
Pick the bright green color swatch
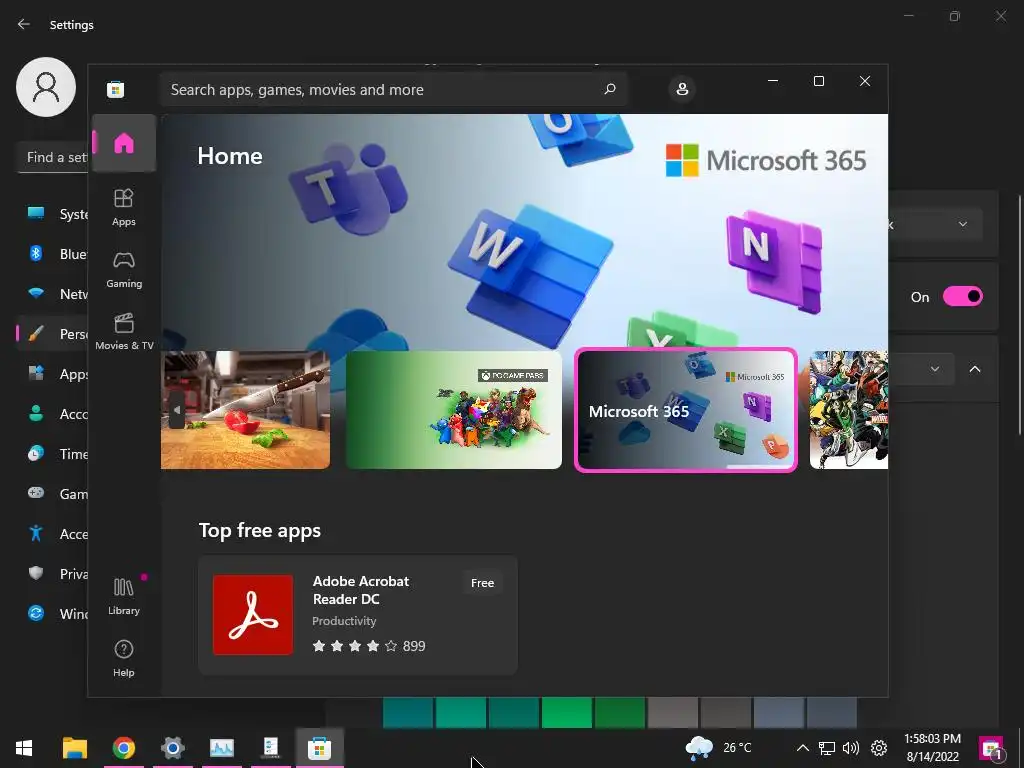(x=567, y=712)
